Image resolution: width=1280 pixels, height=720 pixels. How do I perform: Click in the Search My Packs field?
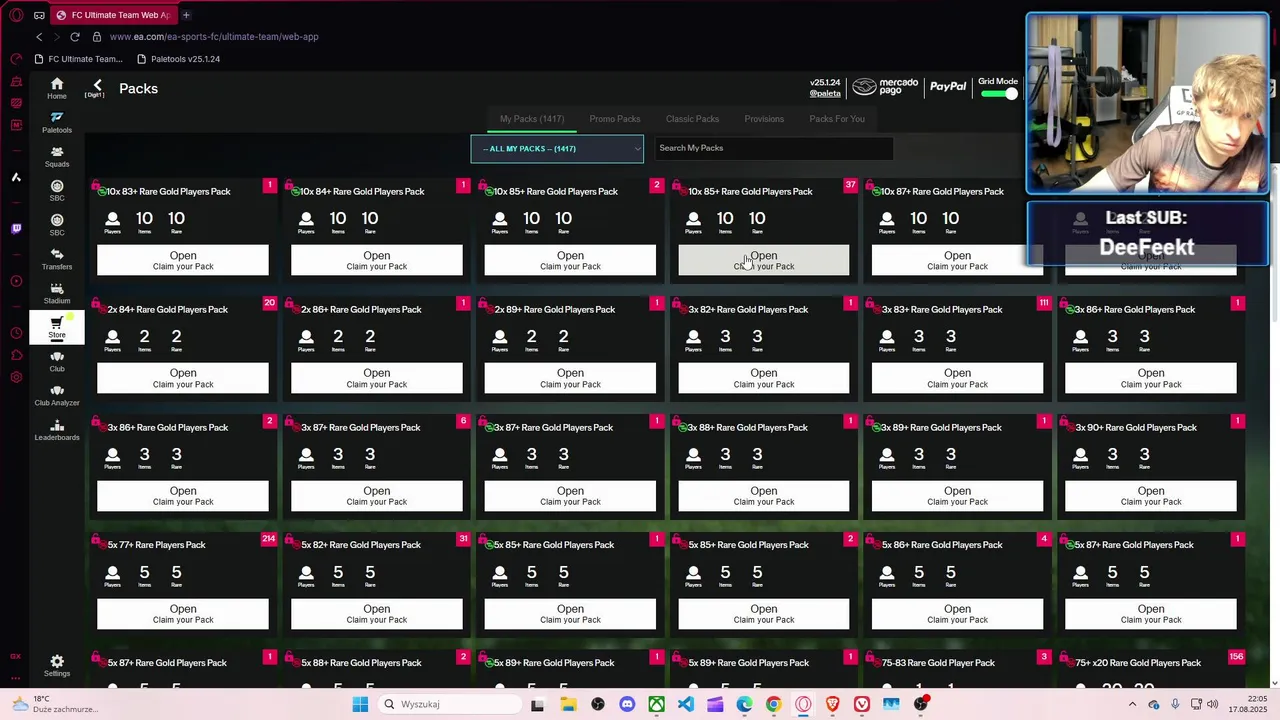(x=773, y=148)
